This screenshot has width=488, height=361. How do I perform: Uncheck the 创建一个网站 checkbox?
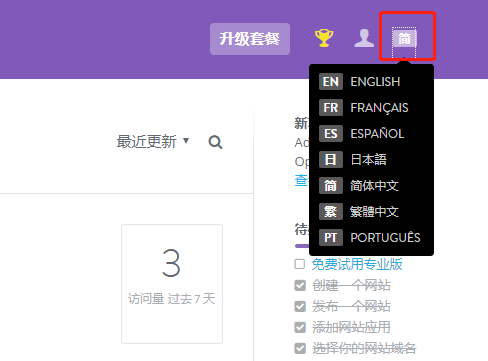point(300,285)
